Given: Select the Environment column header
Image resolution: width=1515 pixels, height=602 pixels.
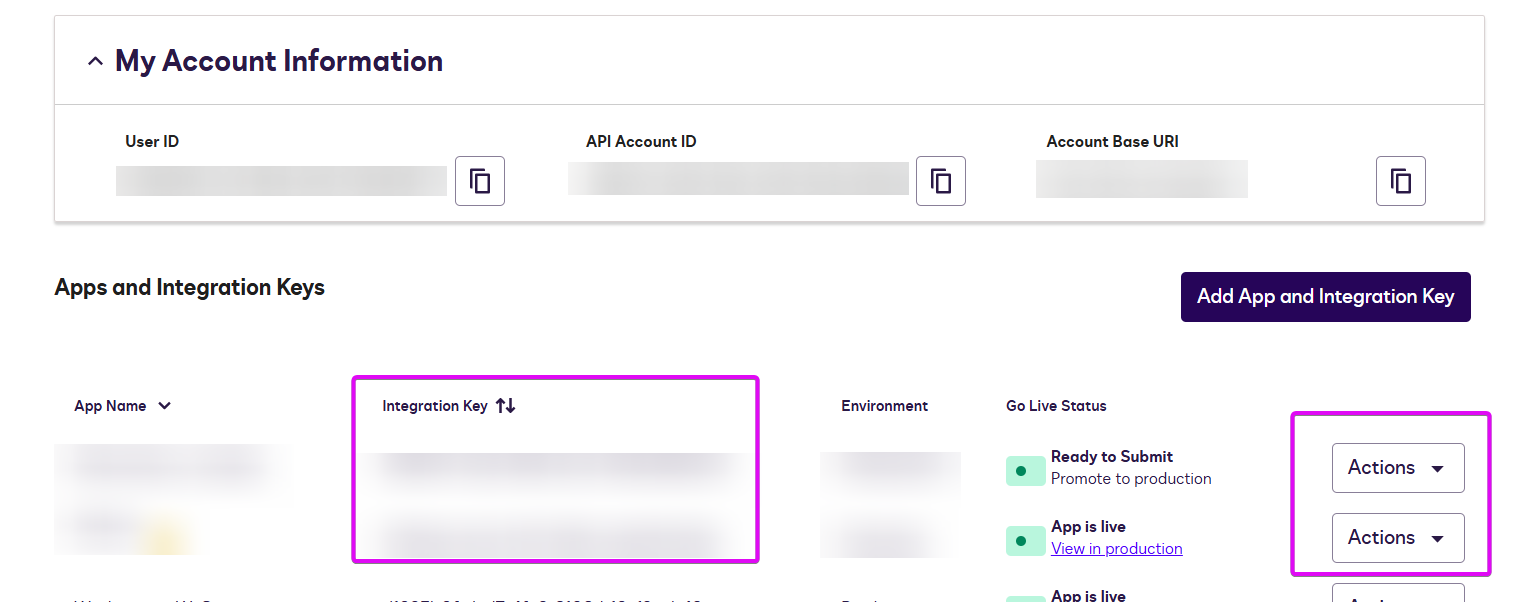Looking at the screenshot, I should tap(884, 406).
